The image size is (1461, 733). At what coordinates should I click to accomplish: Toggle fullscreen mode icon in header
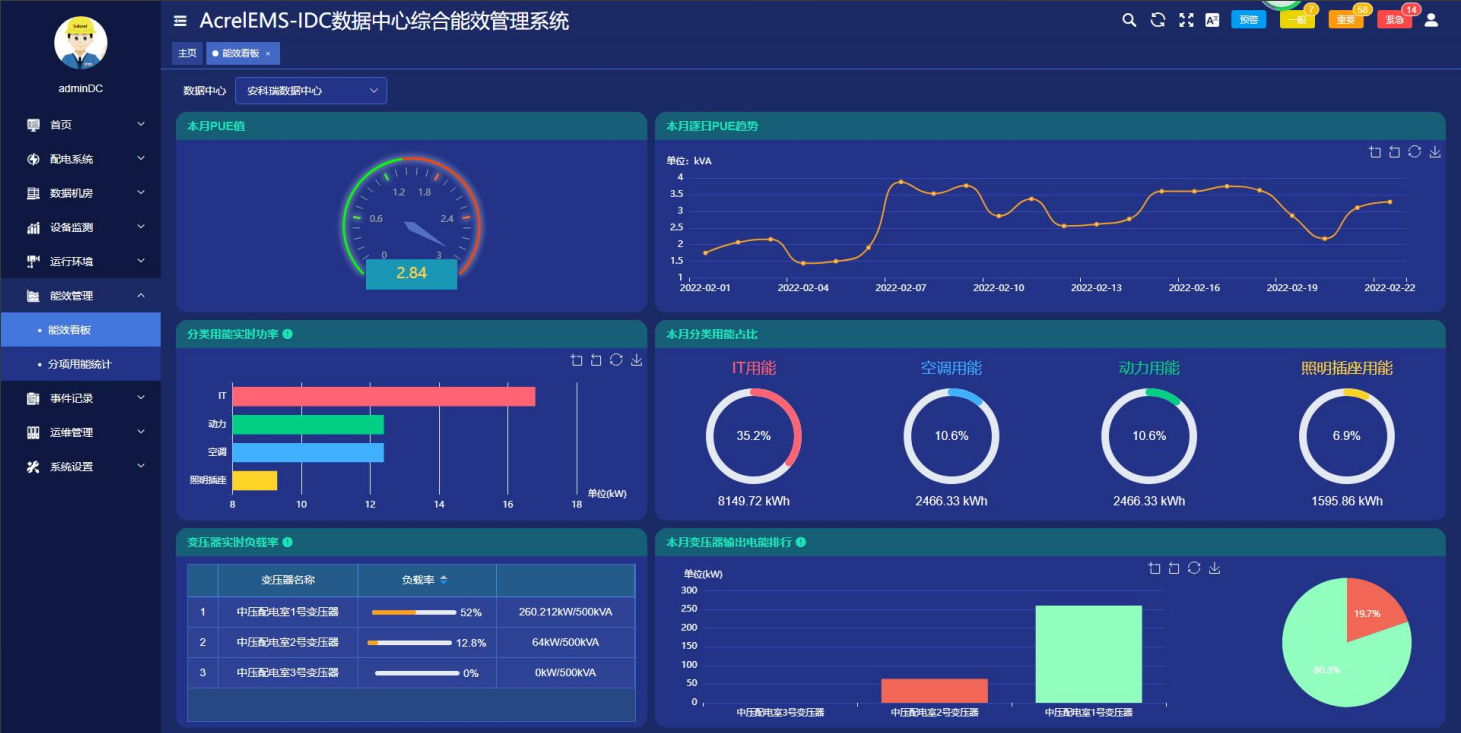[x=1186, y=20]
